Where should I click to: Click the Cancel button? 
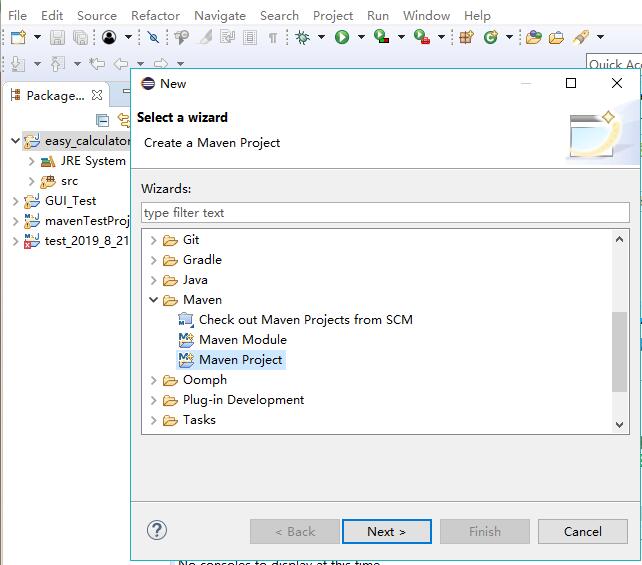click(x=583, y=531)
